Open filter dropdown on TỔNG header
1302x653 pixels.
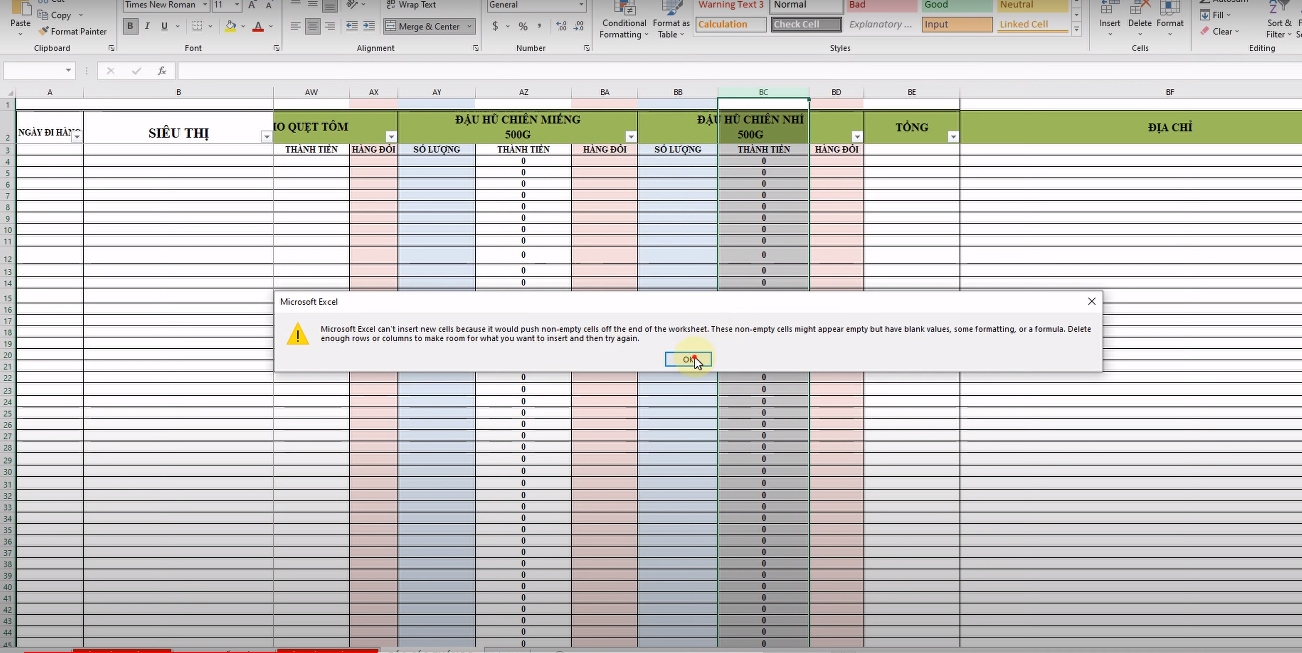pos(953,137)
